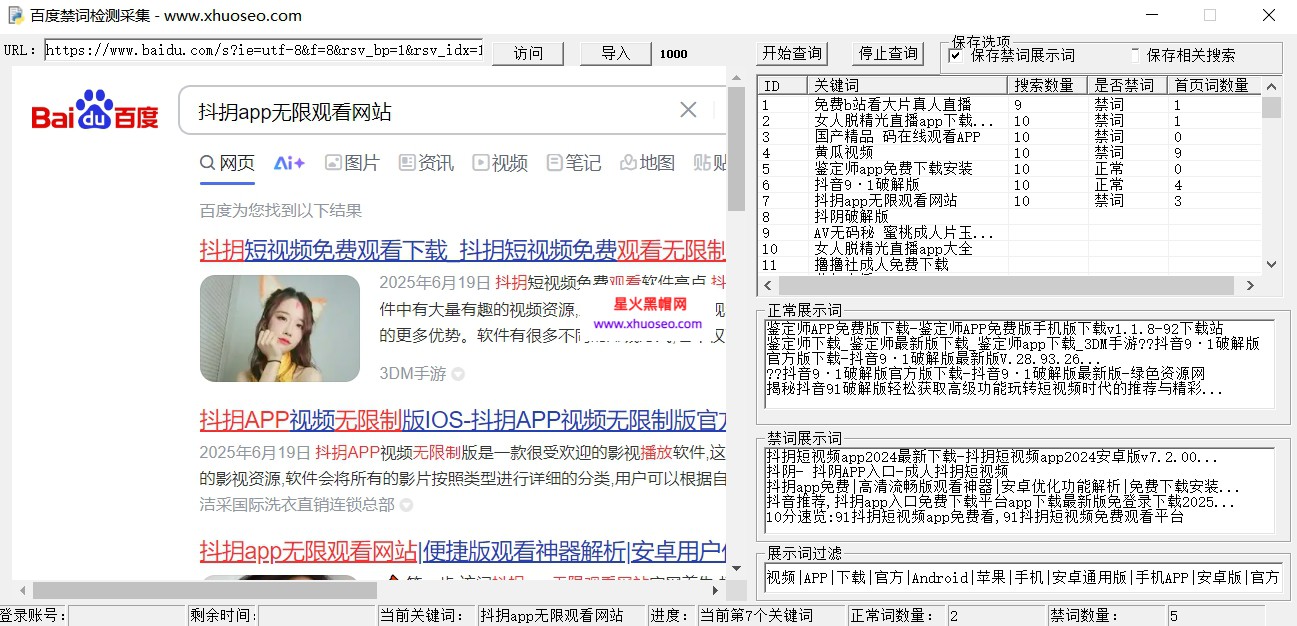Select the 鉴定师app免费下载安装 row
The image size is (1297, 626).
coord(1009,168)
